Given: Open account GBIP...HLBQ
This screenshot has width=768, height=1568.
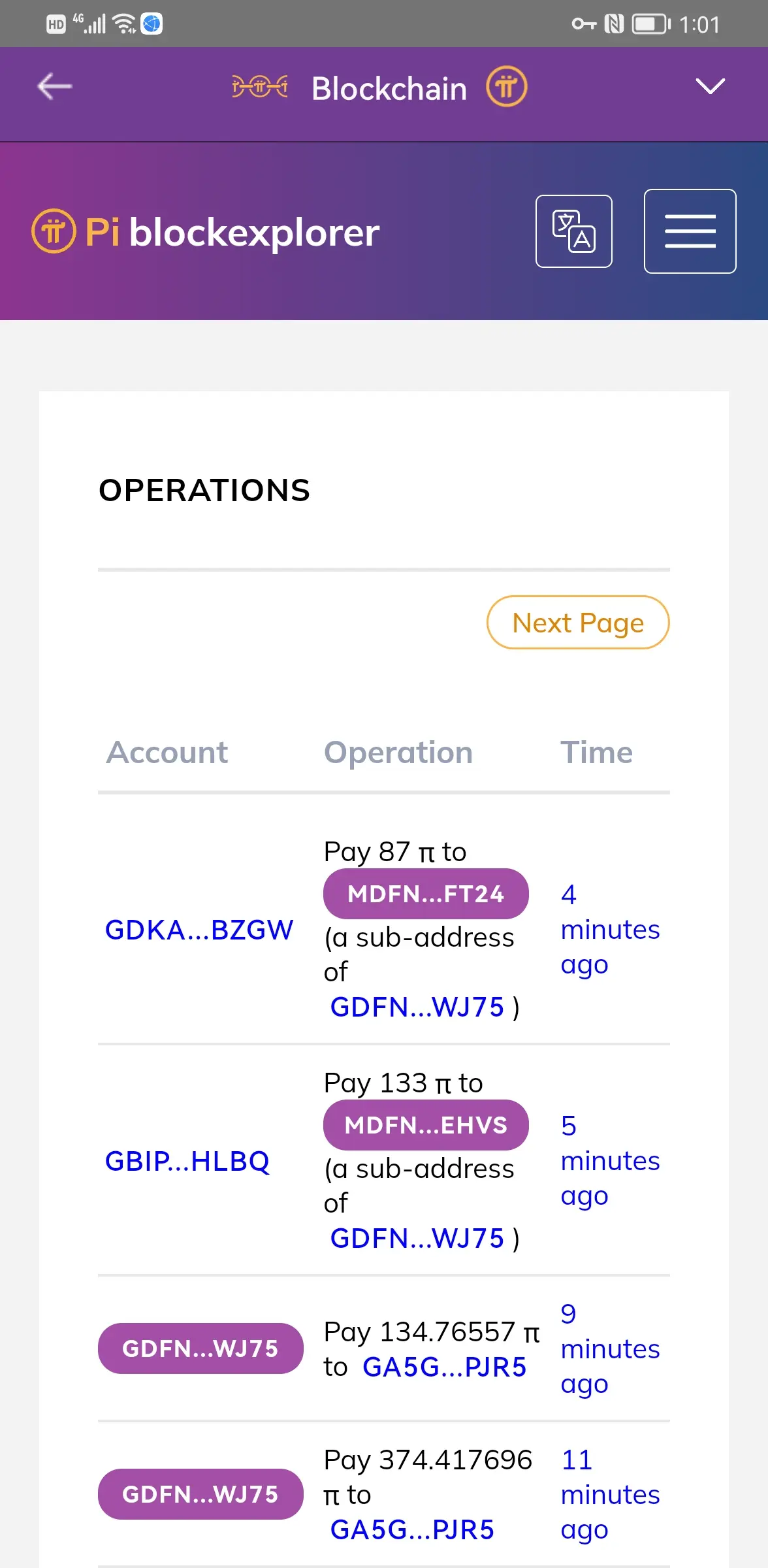Looking at the screenshot, I should point(187,1161).
